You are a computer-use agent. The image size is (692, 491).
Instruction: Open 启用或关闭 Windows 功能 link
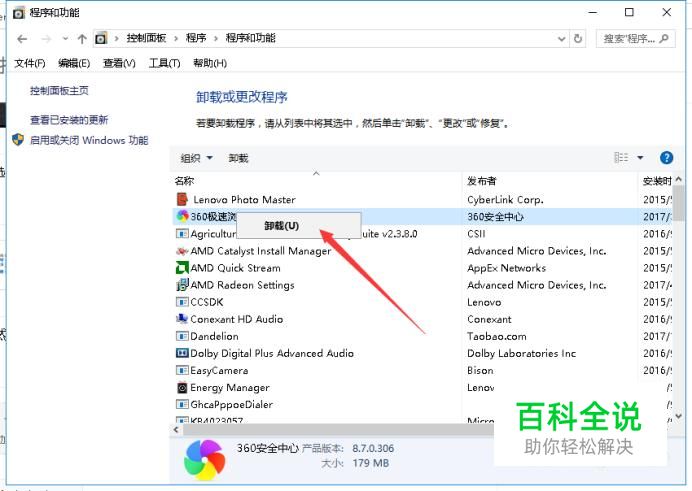(89, 140)
